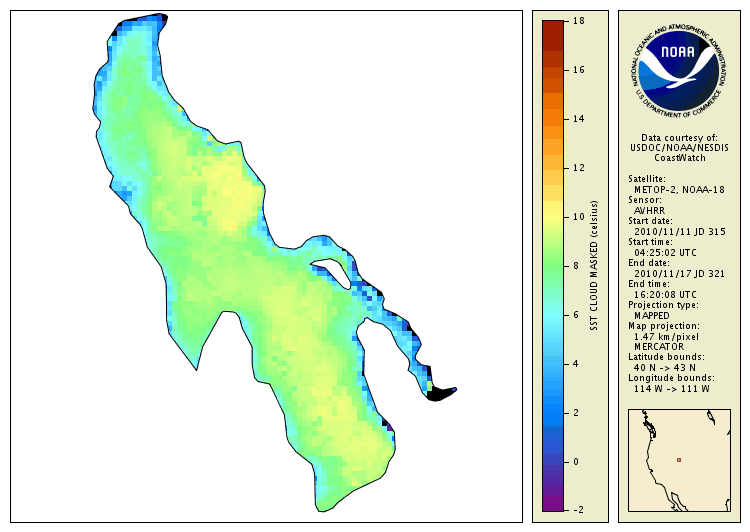Click the 'Data courtesy of:' text
The image size is (750, 532).
coord(679,138)
